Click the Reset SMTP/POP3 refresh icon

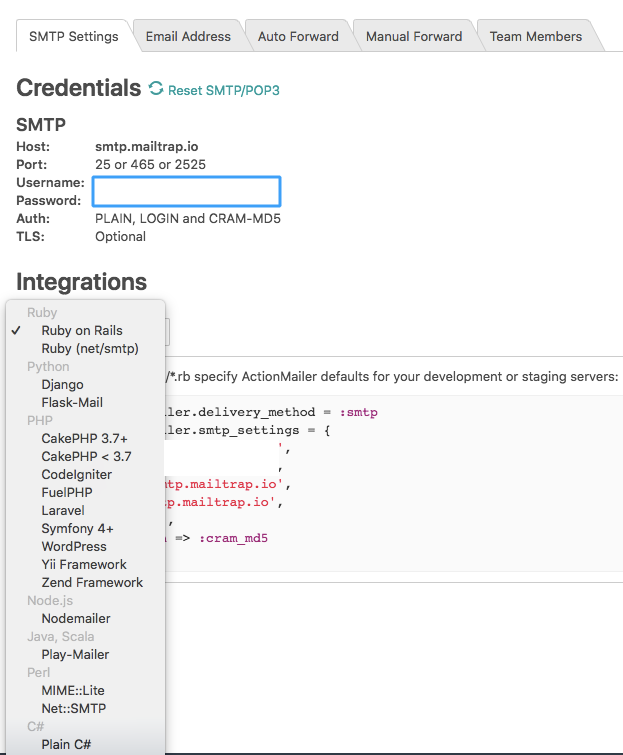(x=156, y=88)
